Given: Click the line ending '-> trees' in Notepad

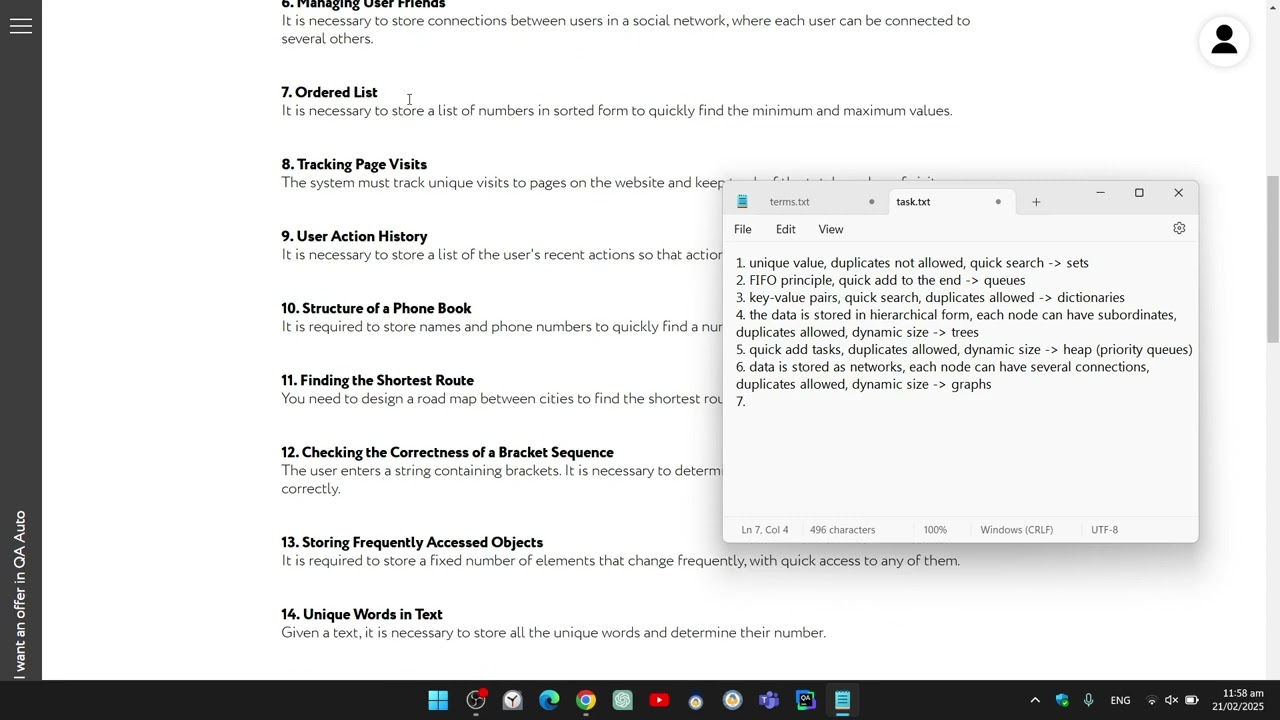Looking at the screenshot, I should pyautogui.click(x=857, y=332).
